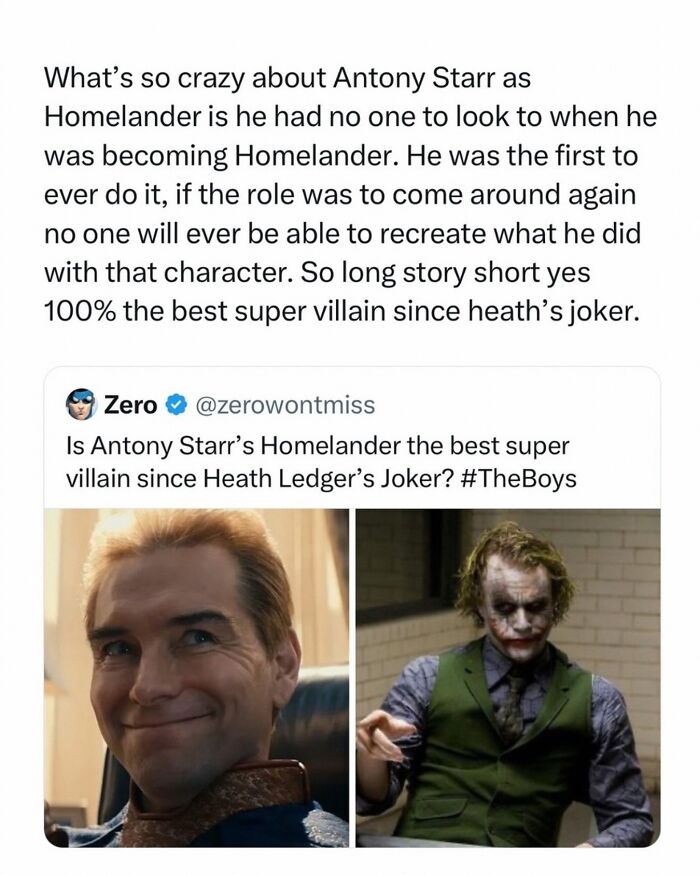Visit the @zerowontmiss handle
This screenshot has height=875, width=700.
[285, 405]
